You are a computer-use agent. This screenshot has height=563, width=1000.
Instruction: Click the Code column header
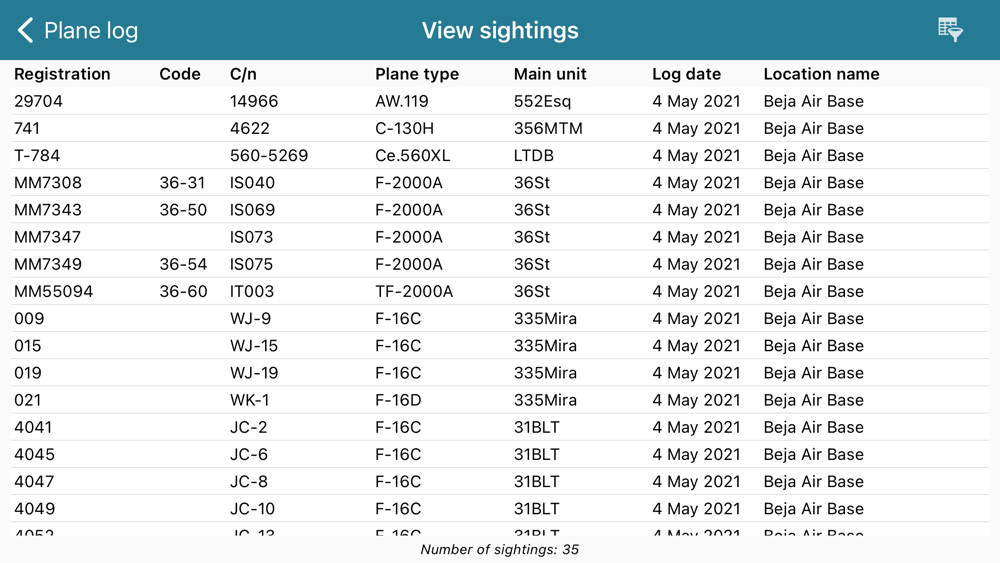click(x=180, y=74)
